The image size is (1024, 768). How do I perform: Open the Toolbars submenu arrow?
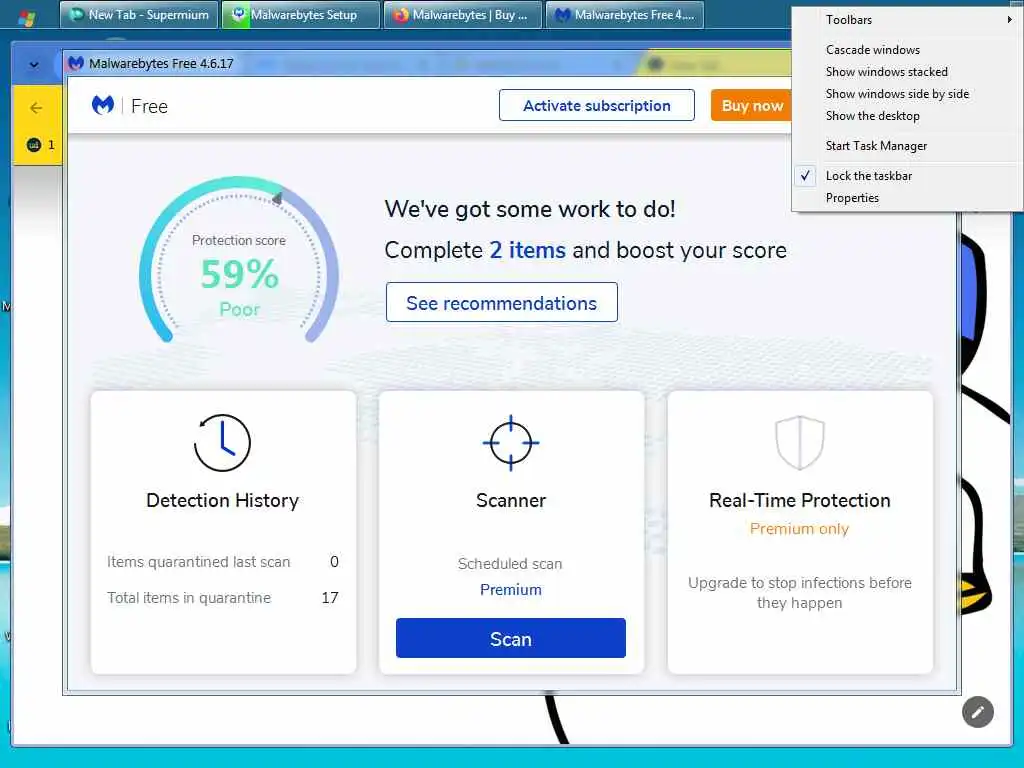1010,20
